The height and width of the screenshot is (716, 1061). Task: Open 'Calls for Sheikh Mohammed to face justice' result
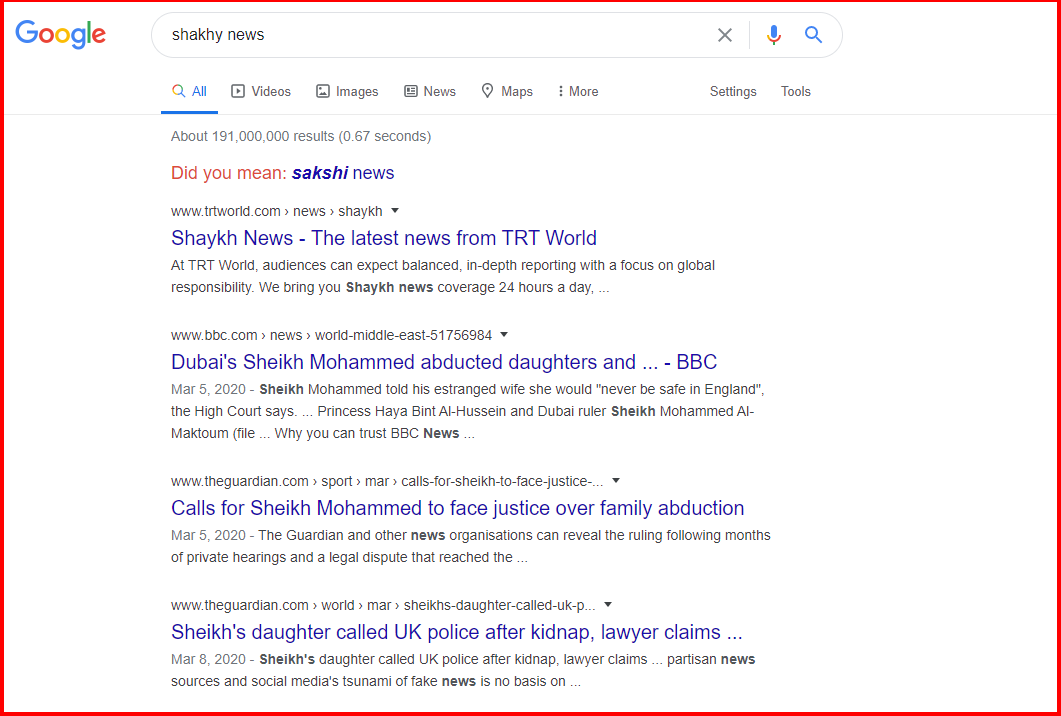click(x=457, y=508)
